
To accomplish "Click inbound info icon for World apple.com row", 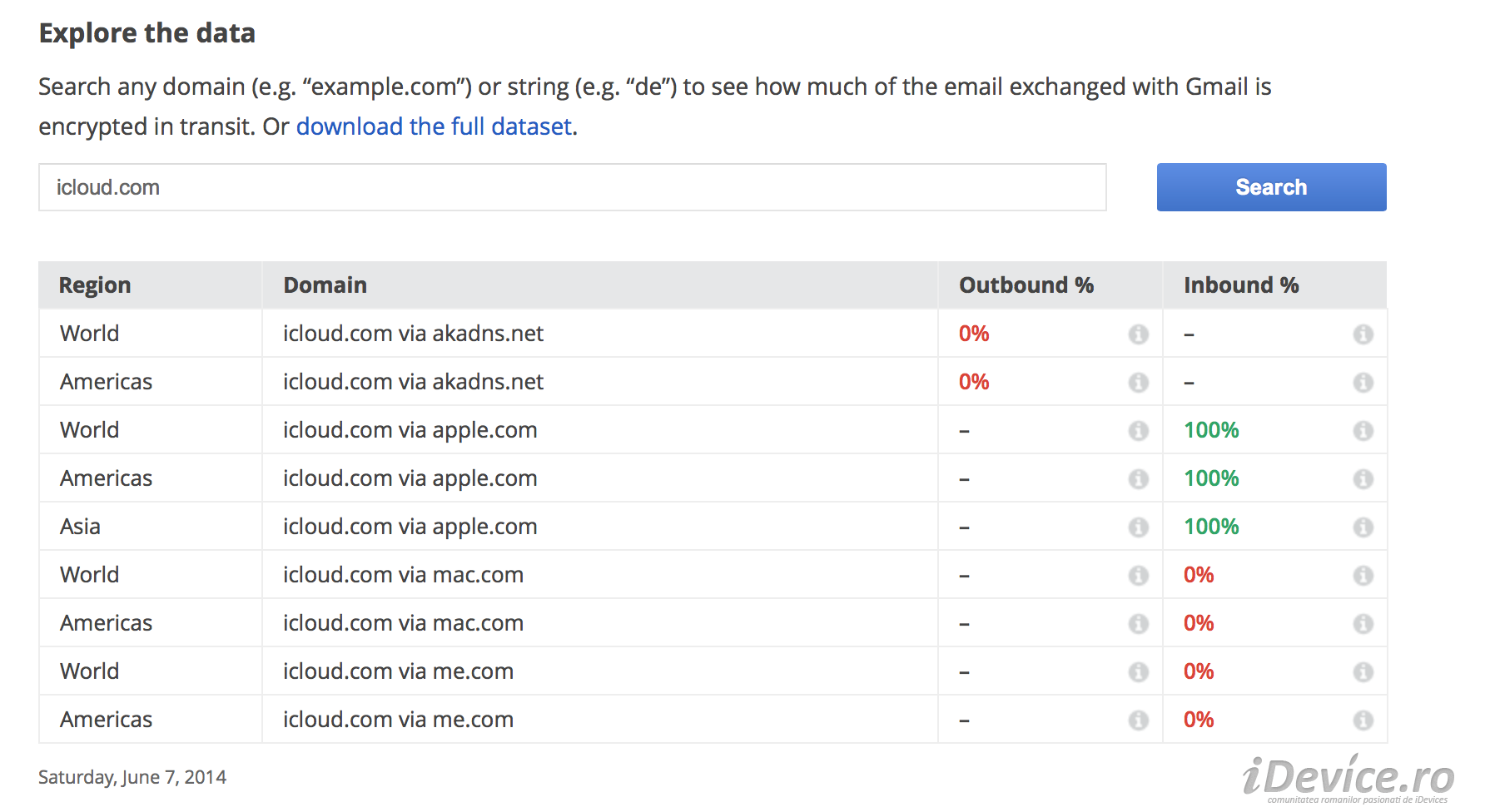I will click(x=1363, y=431).
